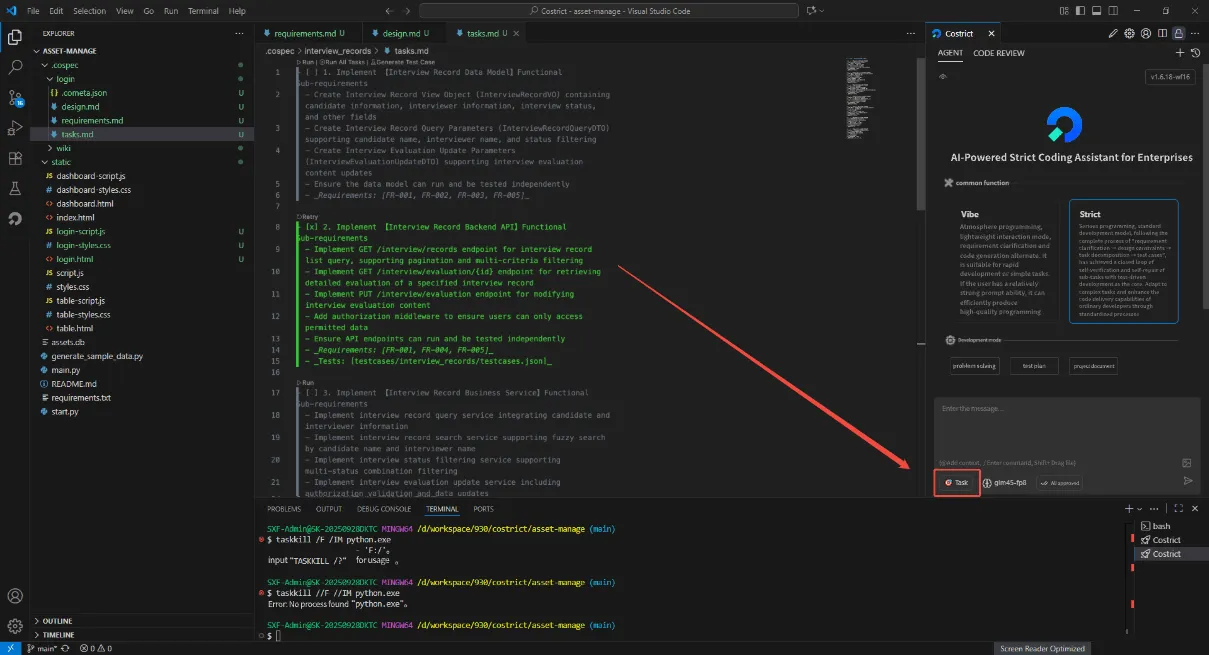Add new terminal with plus icon
Screen dimensions: 1209x655
coord(1129,509)
